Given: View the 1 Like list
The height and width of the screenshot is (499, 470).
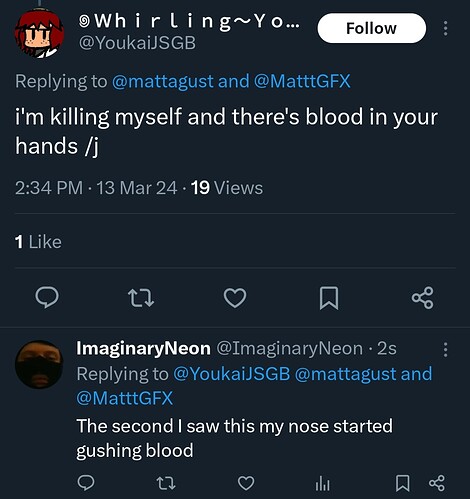Looking at the screenshot, I should point(38,242).
